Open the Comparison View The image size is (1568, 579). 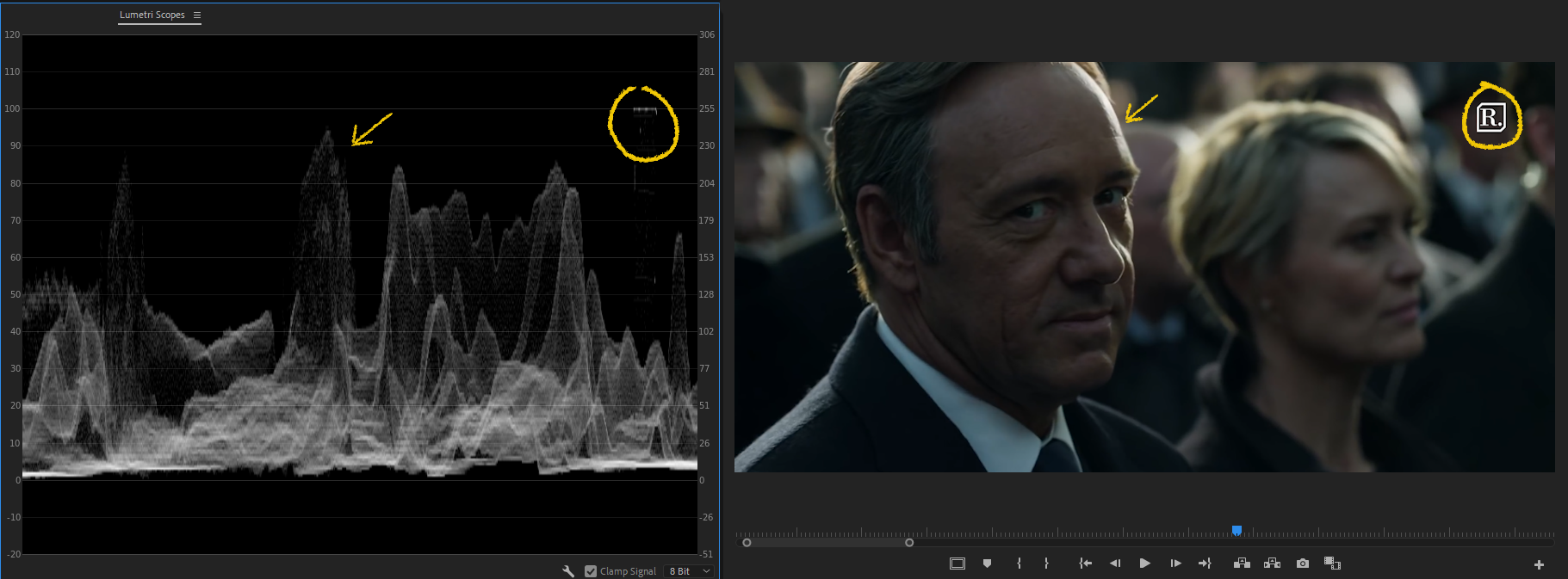pos(1332,564)
